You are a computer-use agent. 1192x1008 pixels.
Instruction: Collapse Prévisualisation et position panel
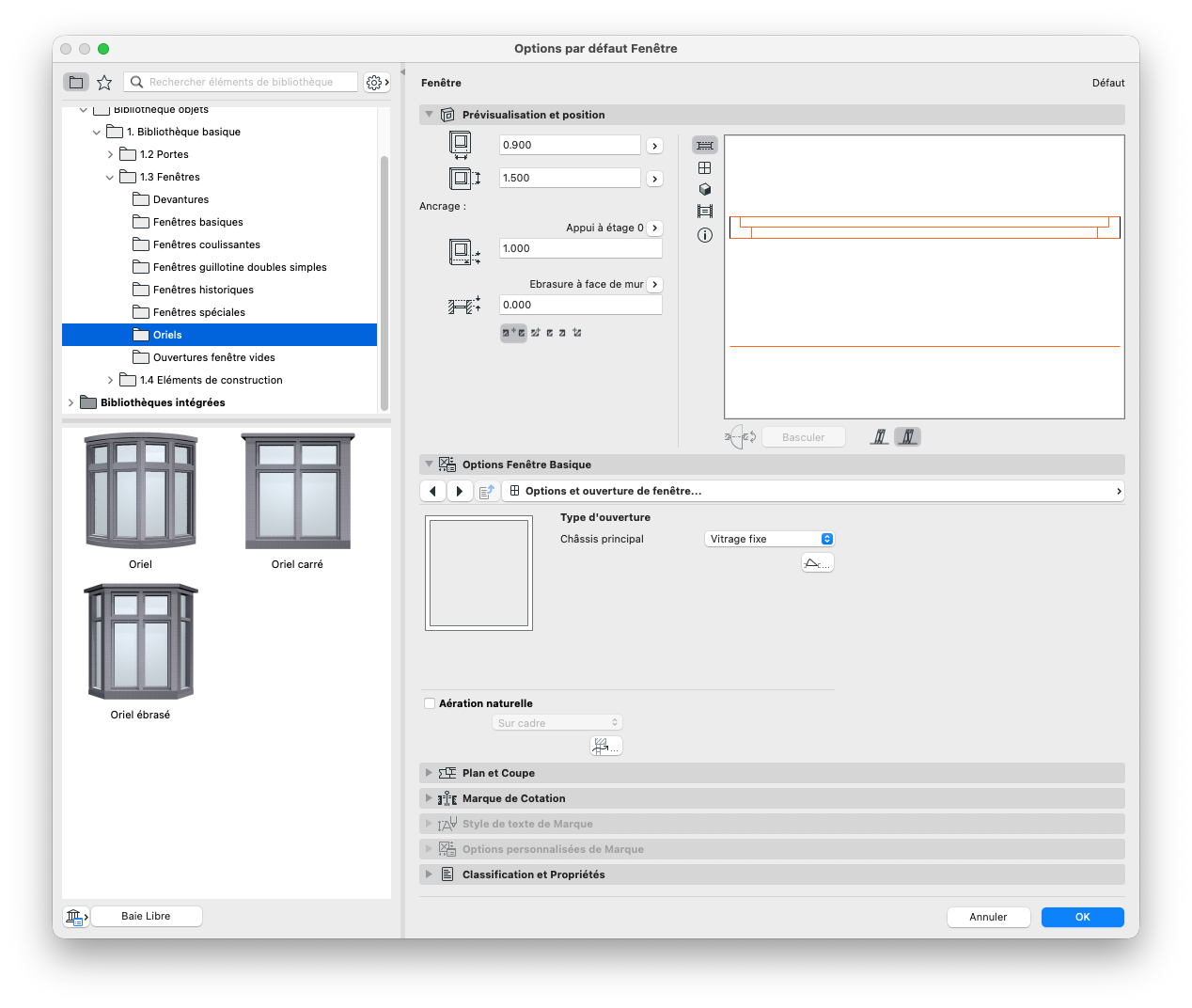pyautogui.click(x=429, y=115)
